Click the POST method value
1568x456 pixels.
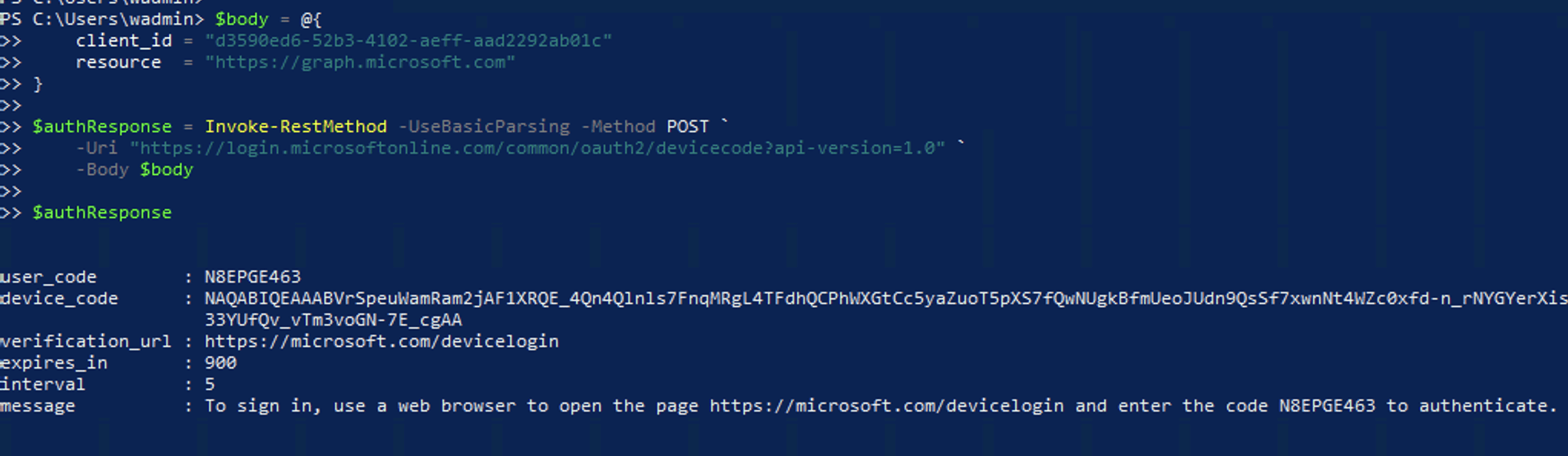click(687, 127)
